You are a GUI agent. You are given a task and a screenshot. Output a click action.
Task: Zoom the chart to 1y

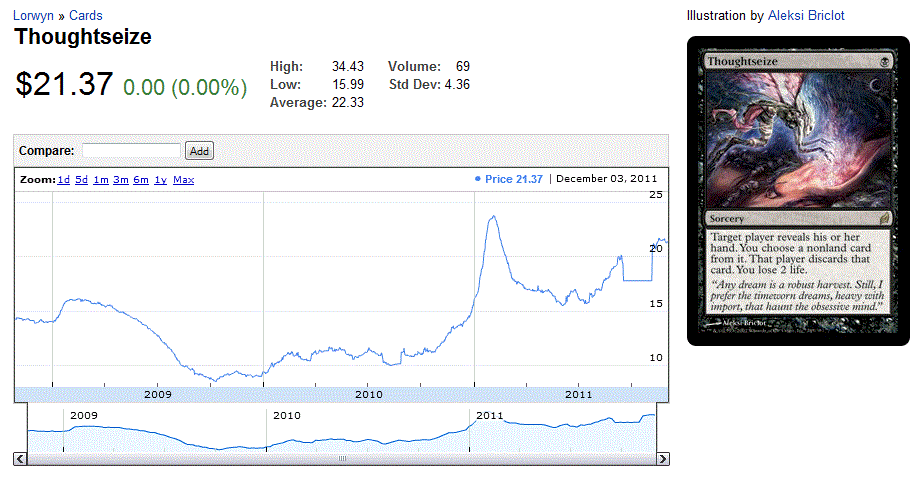tap(160, 180)
